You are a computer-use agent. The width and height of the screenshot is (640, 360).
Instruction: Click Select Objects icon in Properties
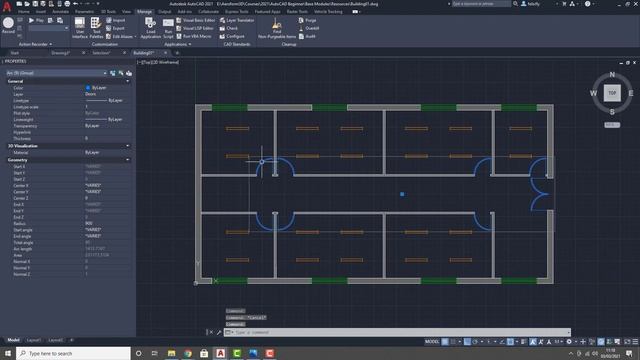(x=121, y=73)
